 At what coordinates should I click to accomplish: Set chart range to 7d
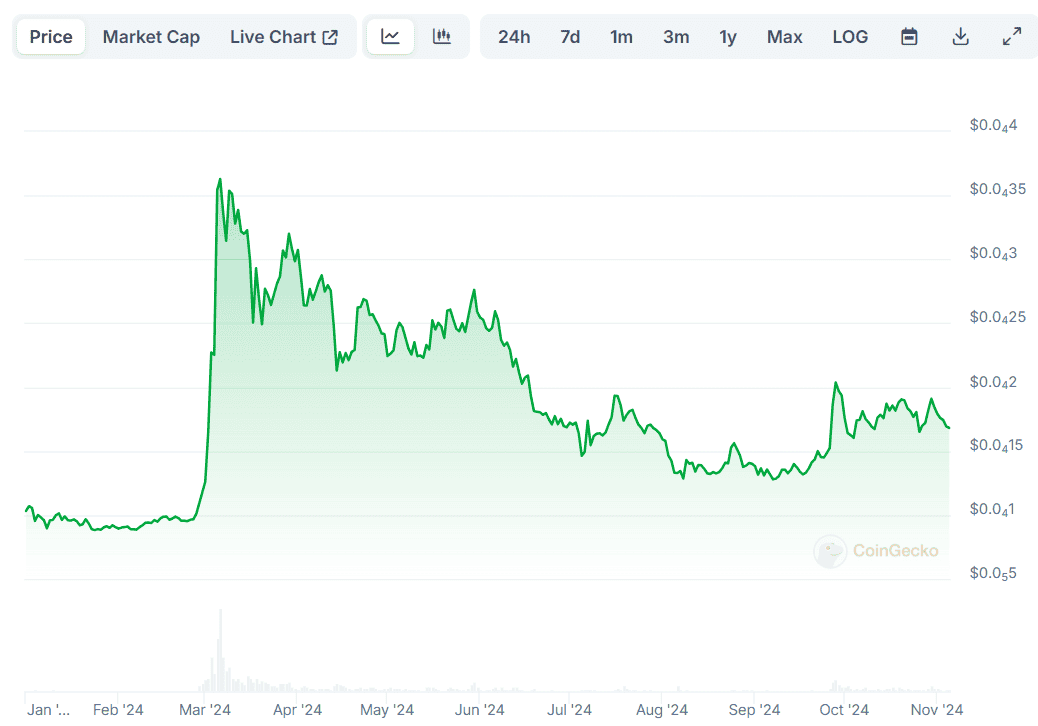[x=570, y=36]
